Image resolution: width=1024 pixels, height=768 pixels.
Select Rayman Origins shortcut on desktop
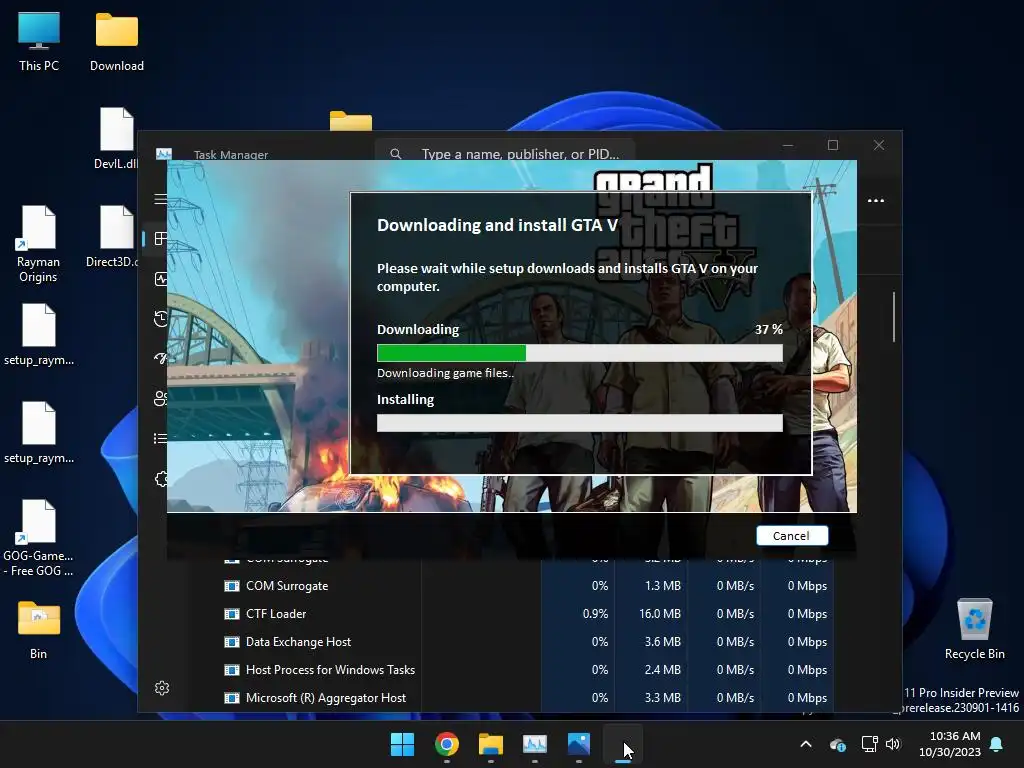click(x=38, y=244)
